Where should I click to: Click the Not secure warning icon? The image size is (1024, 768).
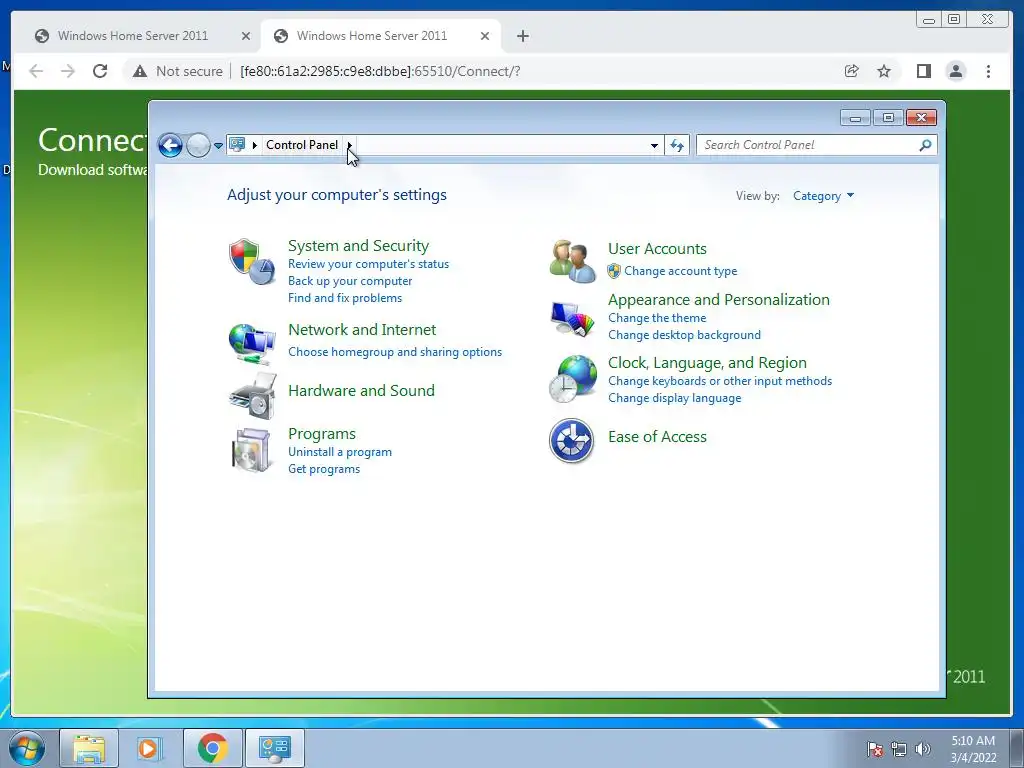[140, 71]
